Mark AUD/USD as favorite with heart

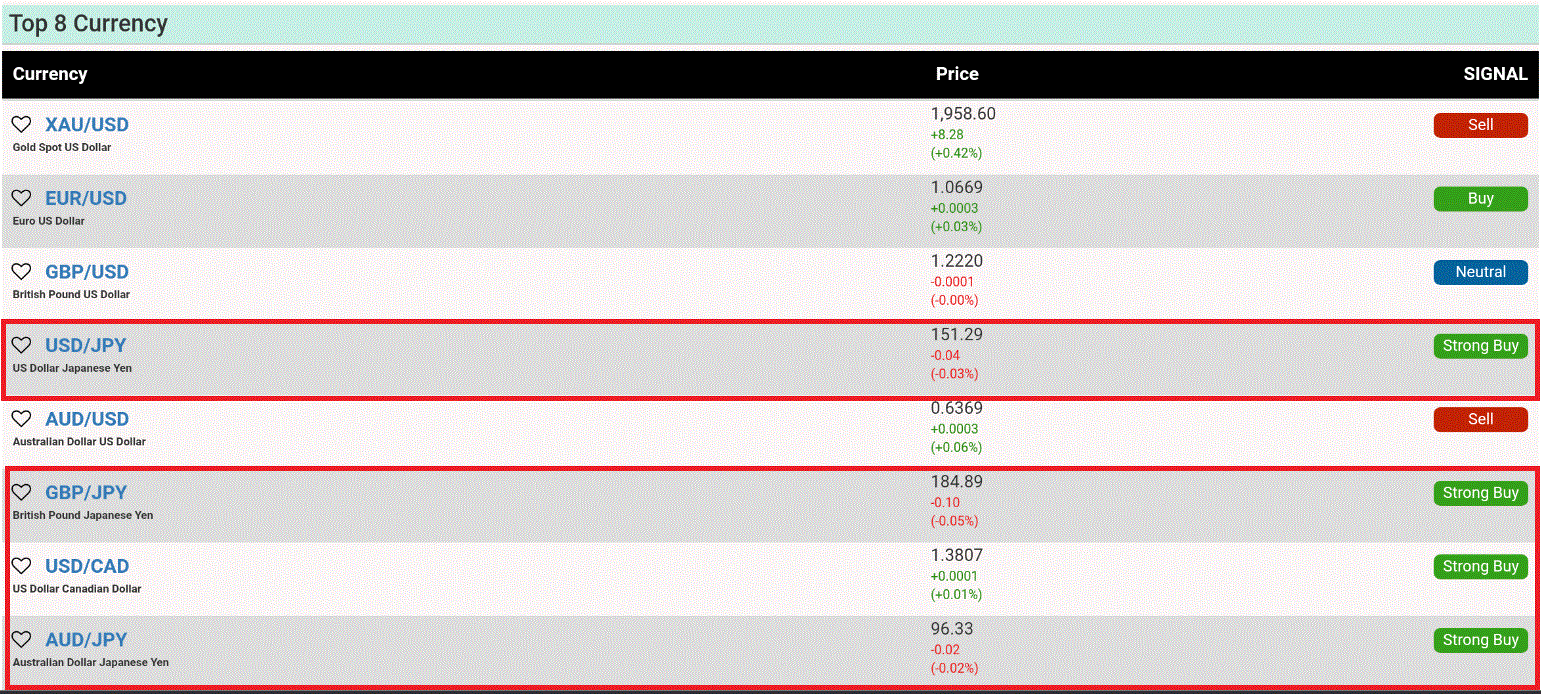tap(21, 419)
